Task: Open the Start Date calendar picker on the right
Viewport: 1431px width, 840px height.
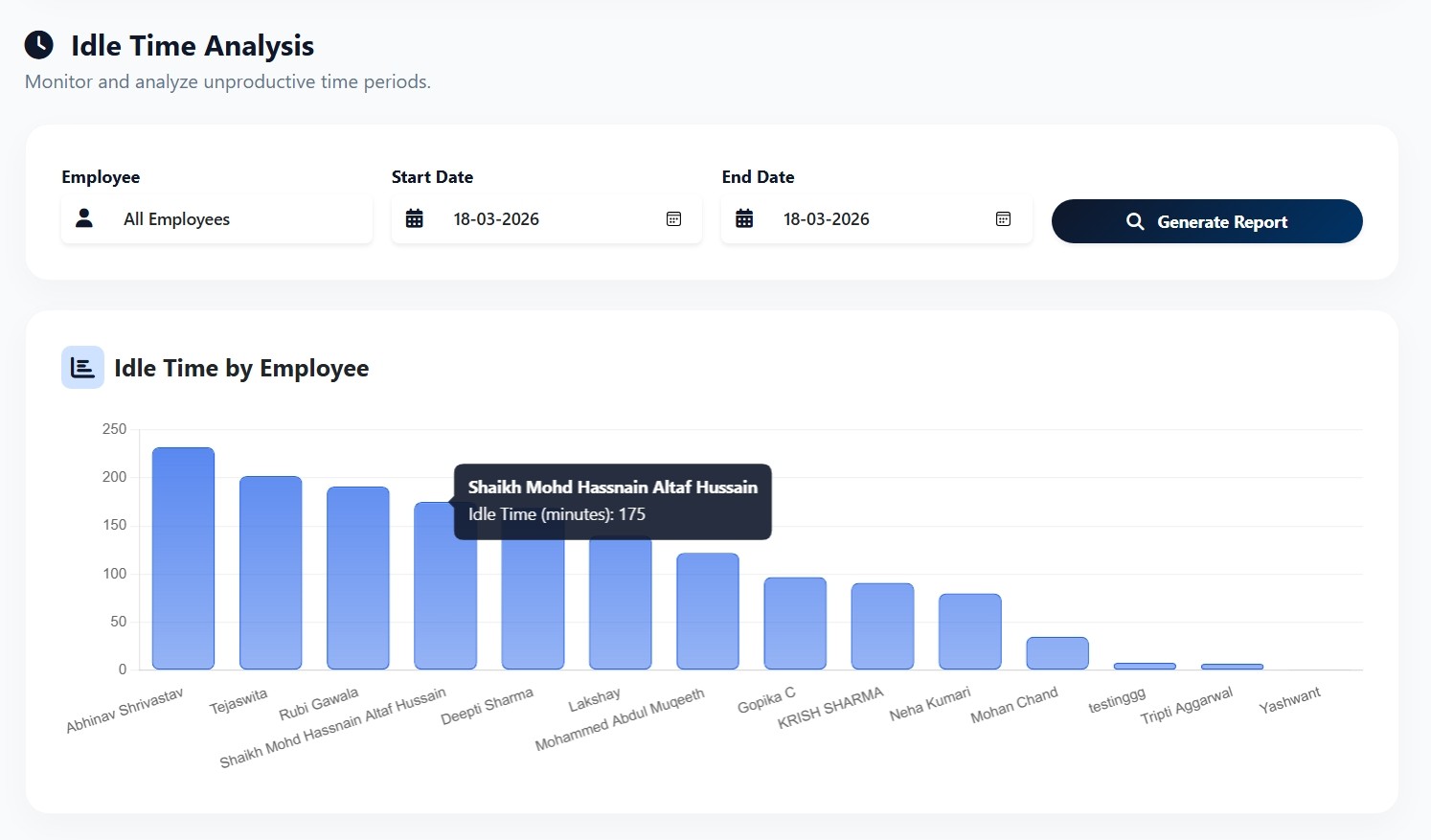Action: click(673, 218)
